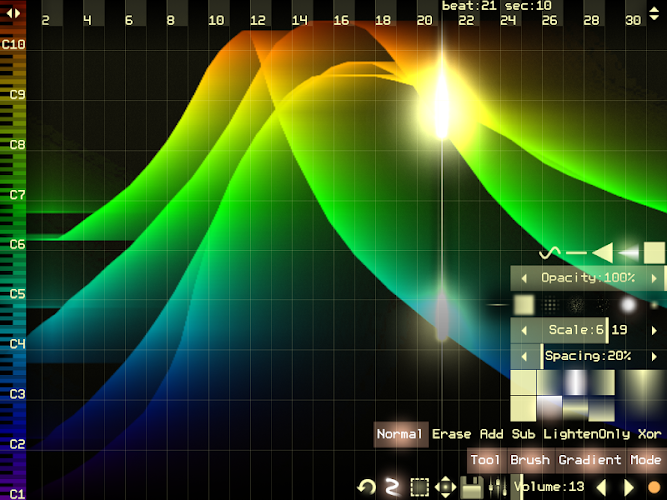Choose the thin horizontal line brush
Viewport: 667px width, 500px height.
point(498,305)
